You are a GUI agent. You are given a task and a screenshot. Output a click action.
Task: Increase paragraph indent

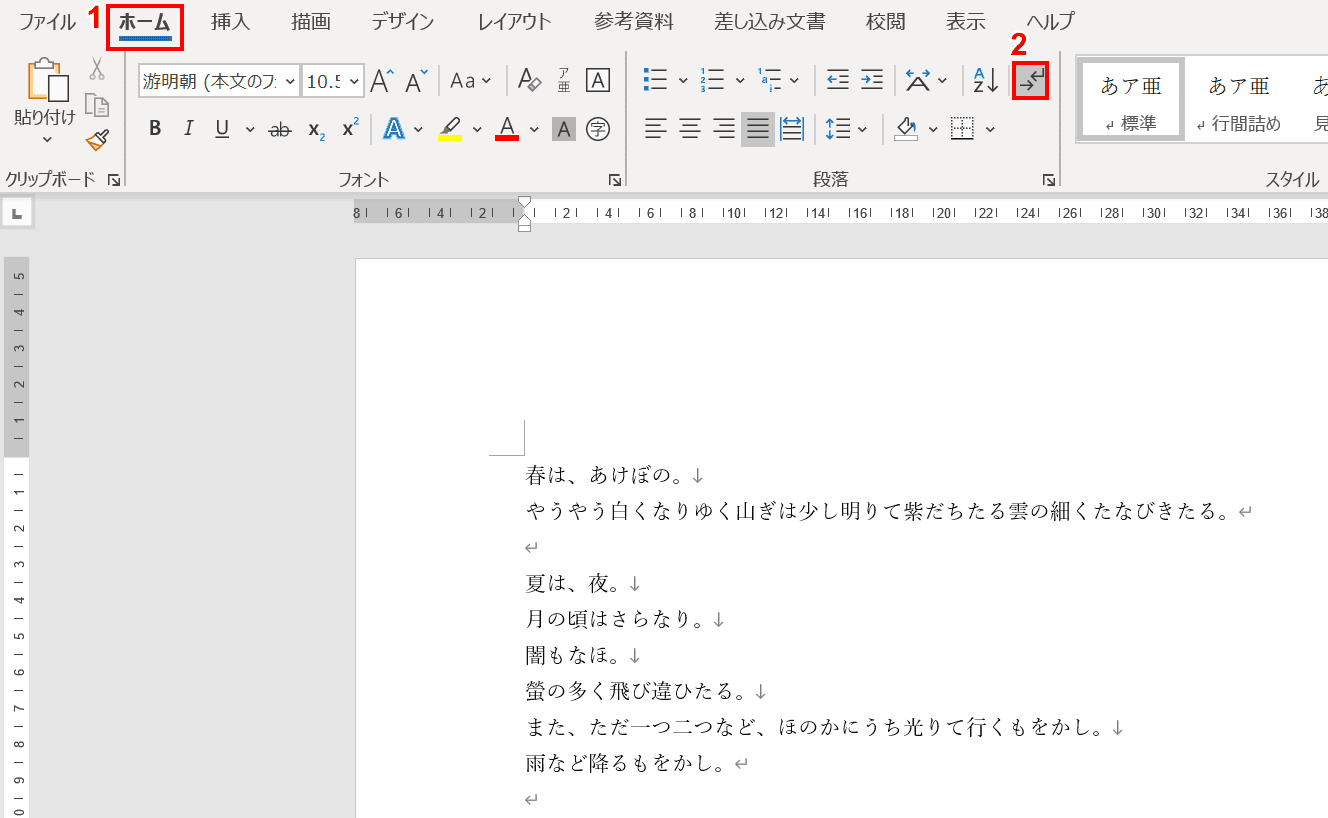(x=872, y=81)
